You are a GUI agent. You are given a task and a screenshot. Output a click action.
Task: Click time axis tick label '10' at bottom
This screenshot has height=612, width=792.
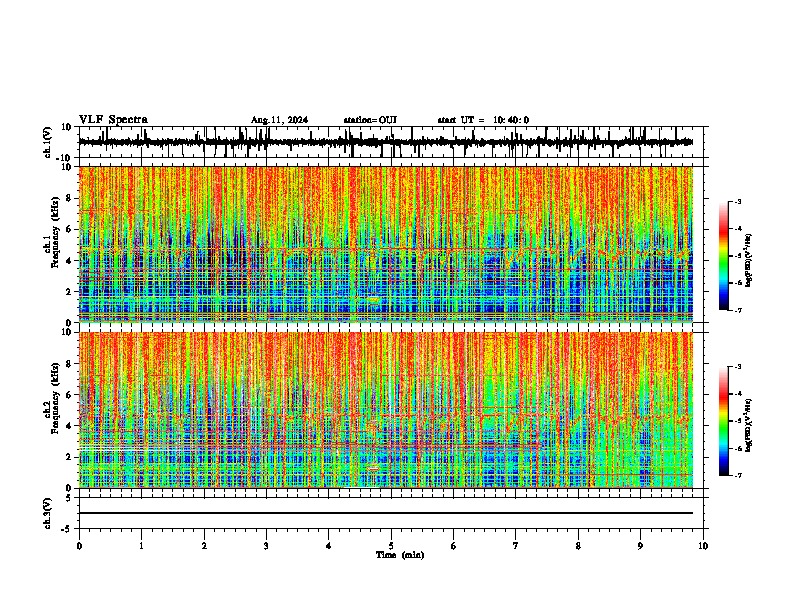pos(703,546)
